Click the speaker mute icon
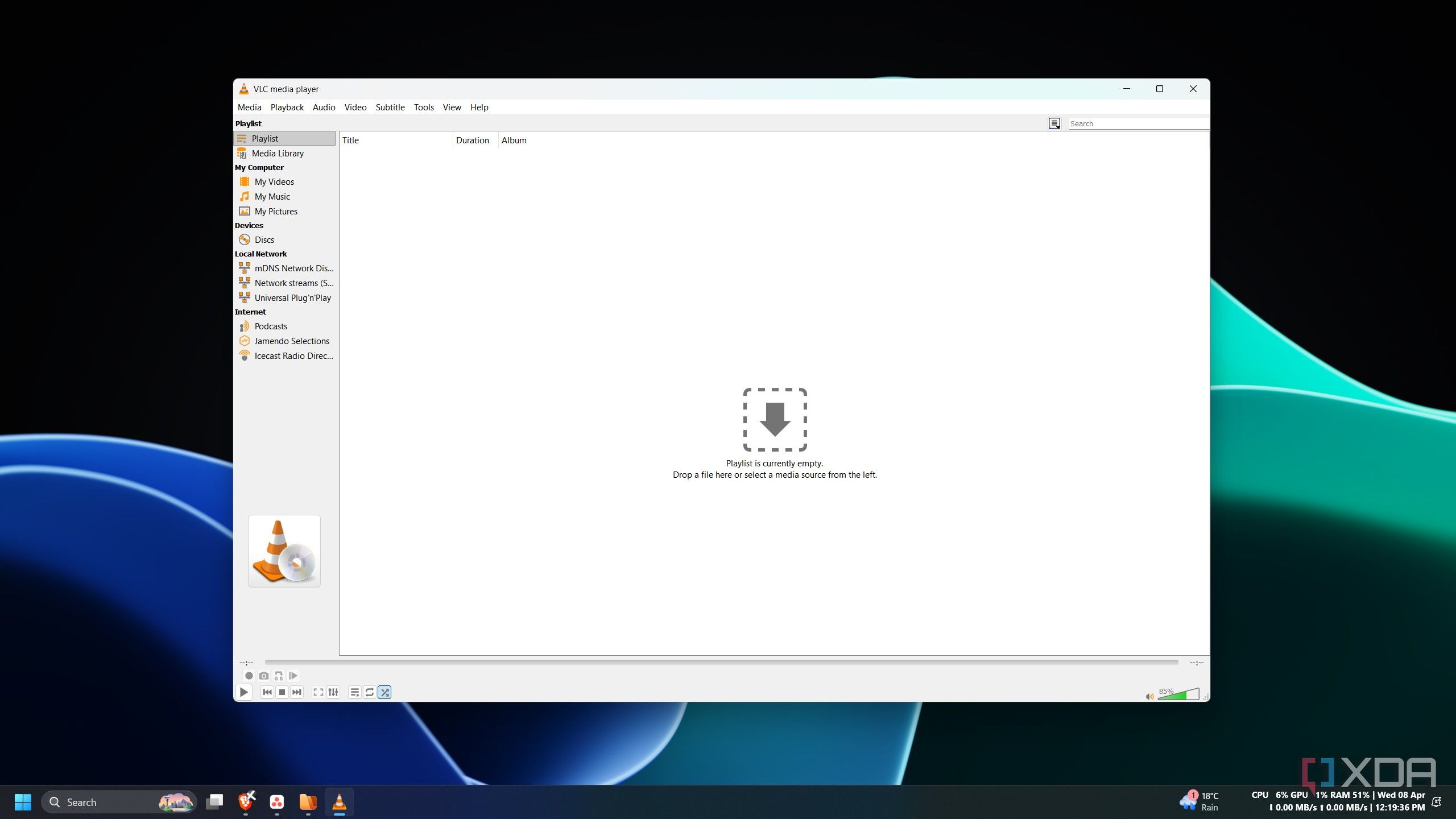This screenshot has width=1456, height=819. tap(1149, 696)
